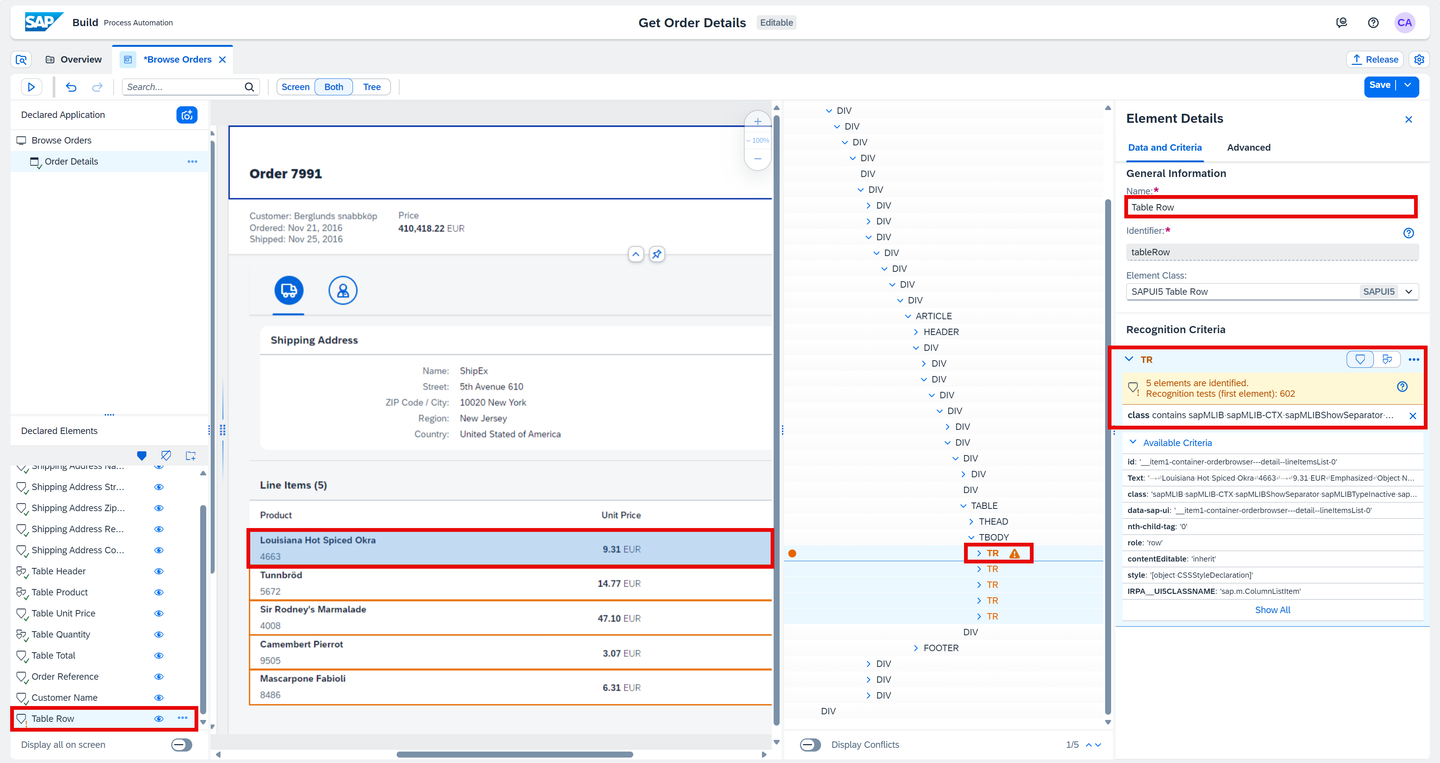Open the Advanced tab in Element Details
The image size is (1440, 763).
point(1249,147)
